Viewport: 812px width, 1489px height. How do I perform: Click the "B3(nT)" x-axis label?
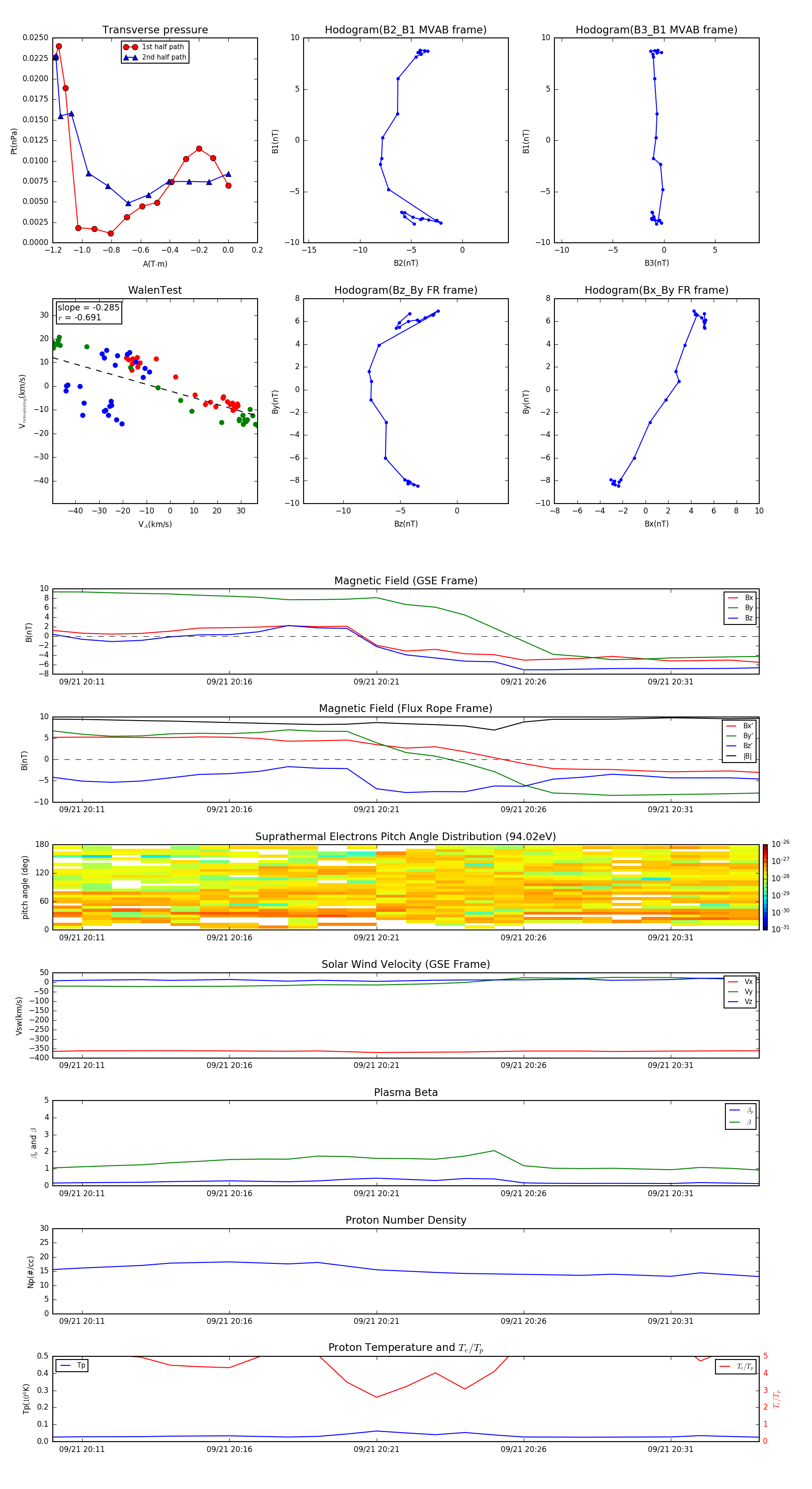(656, 263)
